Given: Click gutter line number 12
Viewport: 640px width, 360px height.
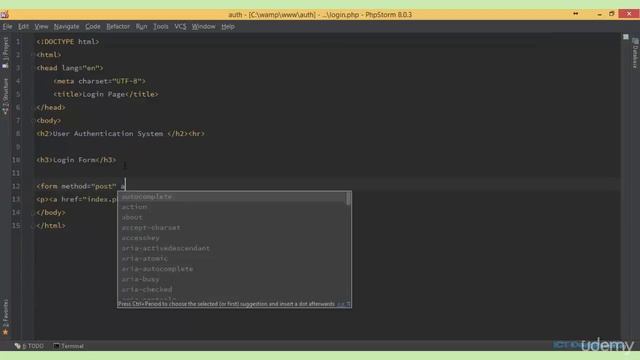Looking at the screenshot, I should click(16, 186).
